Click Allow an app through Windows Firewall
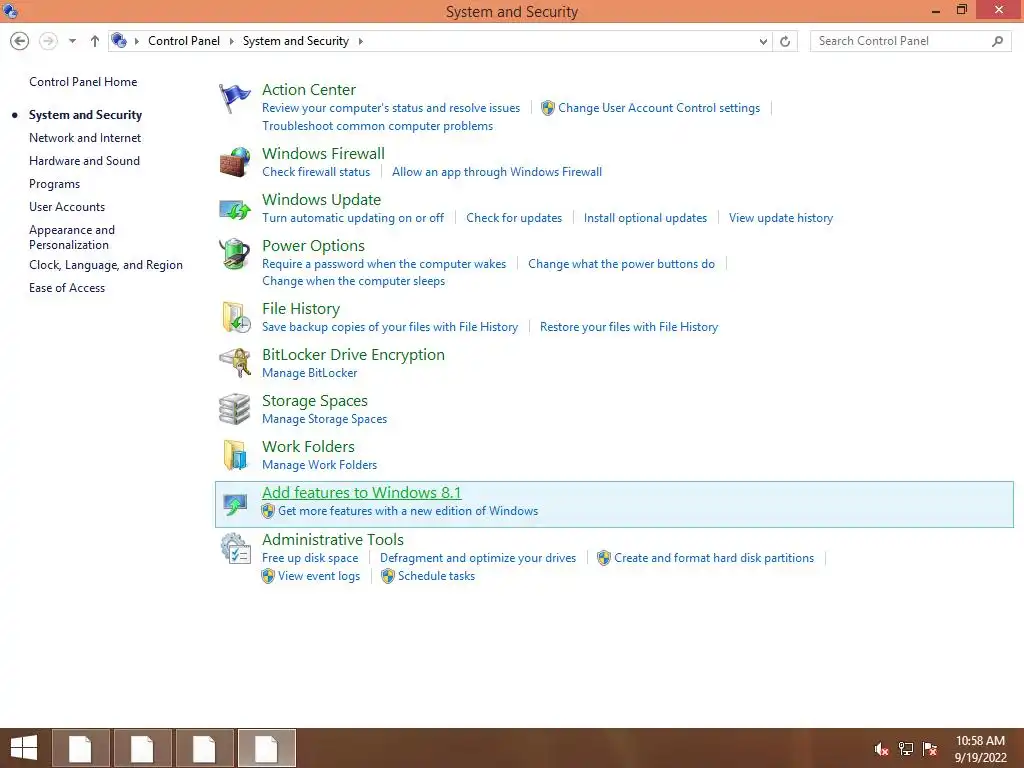This screenshot has width=1024, height=768. [497, 172]
